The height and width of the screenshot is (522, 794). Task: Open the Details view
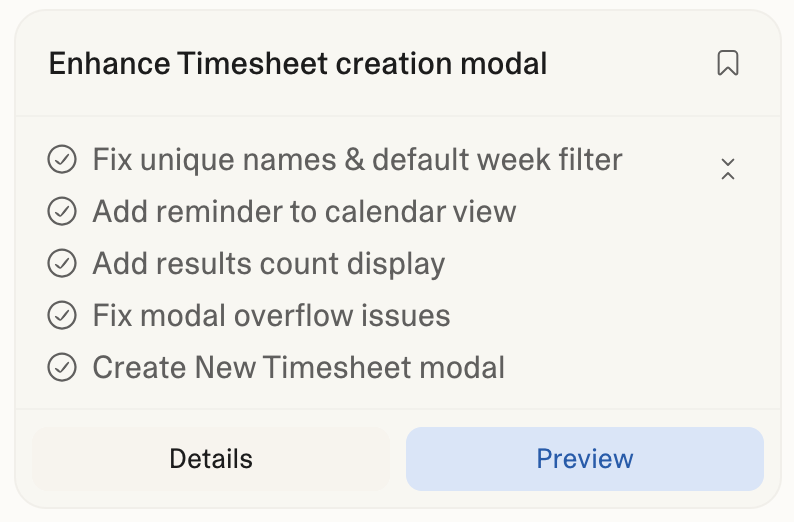point(211,459)
